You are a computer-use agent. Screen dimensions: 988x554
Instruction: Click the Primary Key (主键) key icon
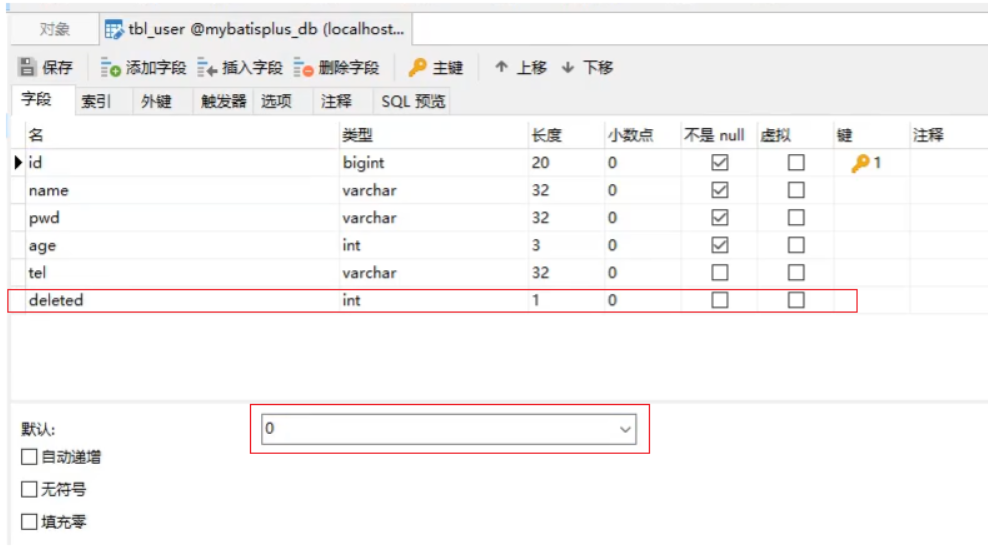click(x=418, y=68)
